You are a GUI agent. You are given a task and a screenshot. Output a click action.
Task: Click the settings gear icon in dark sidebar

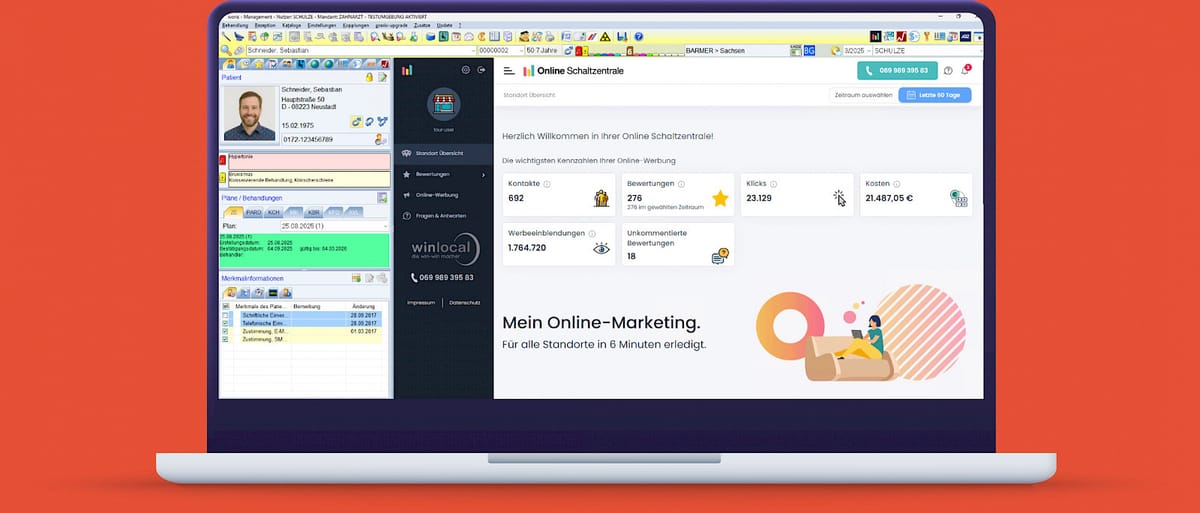point(465,70)
